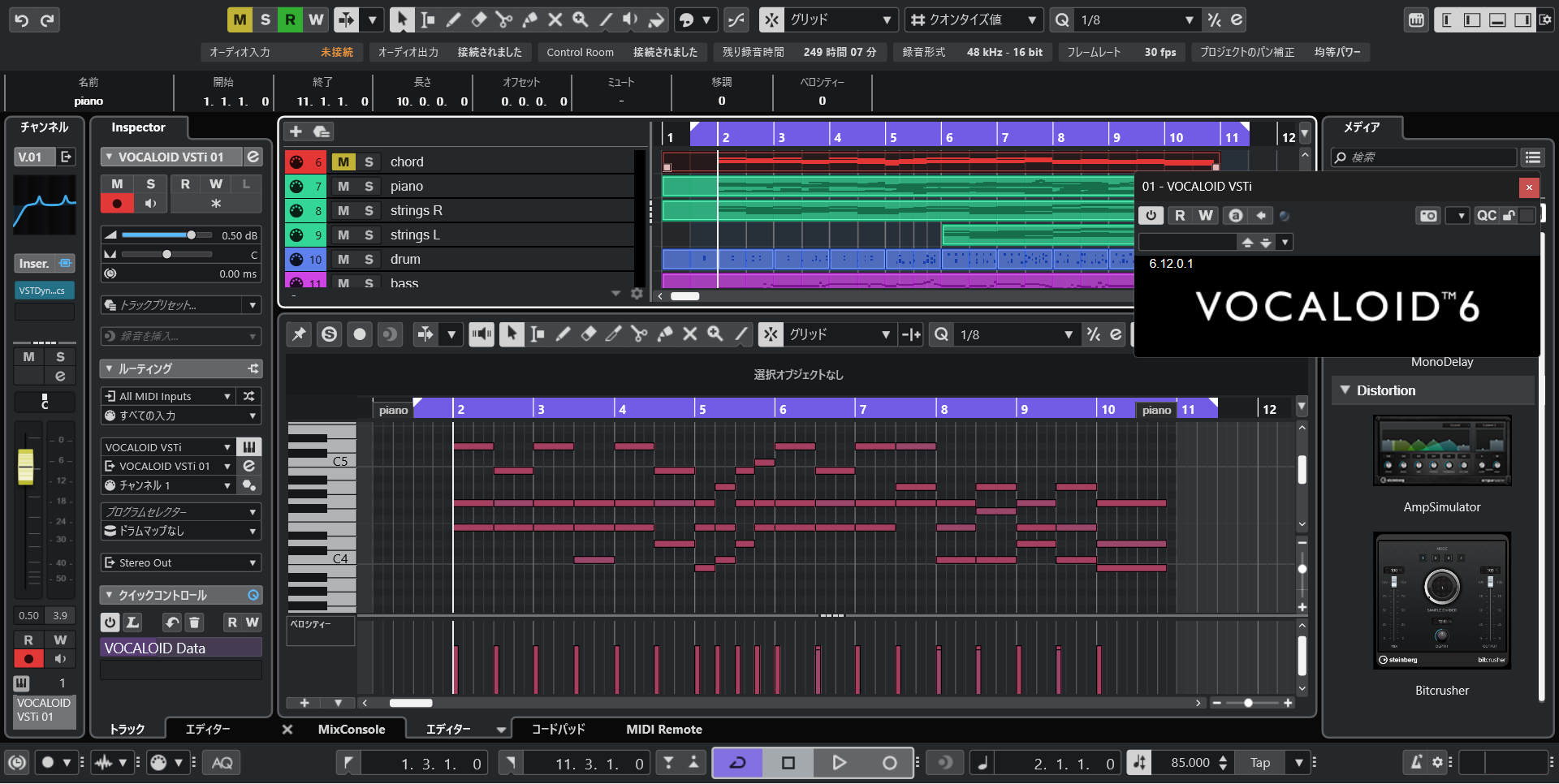Toggle the global Read R automation button
This screenshot has width=1559, height=784.
[290, 19]
